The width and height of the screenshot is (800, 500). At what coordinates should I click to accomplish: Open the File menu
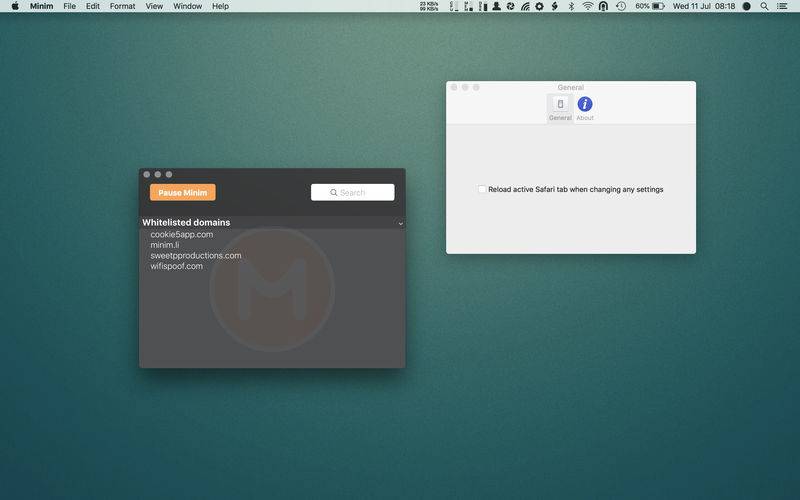[69, 6]
